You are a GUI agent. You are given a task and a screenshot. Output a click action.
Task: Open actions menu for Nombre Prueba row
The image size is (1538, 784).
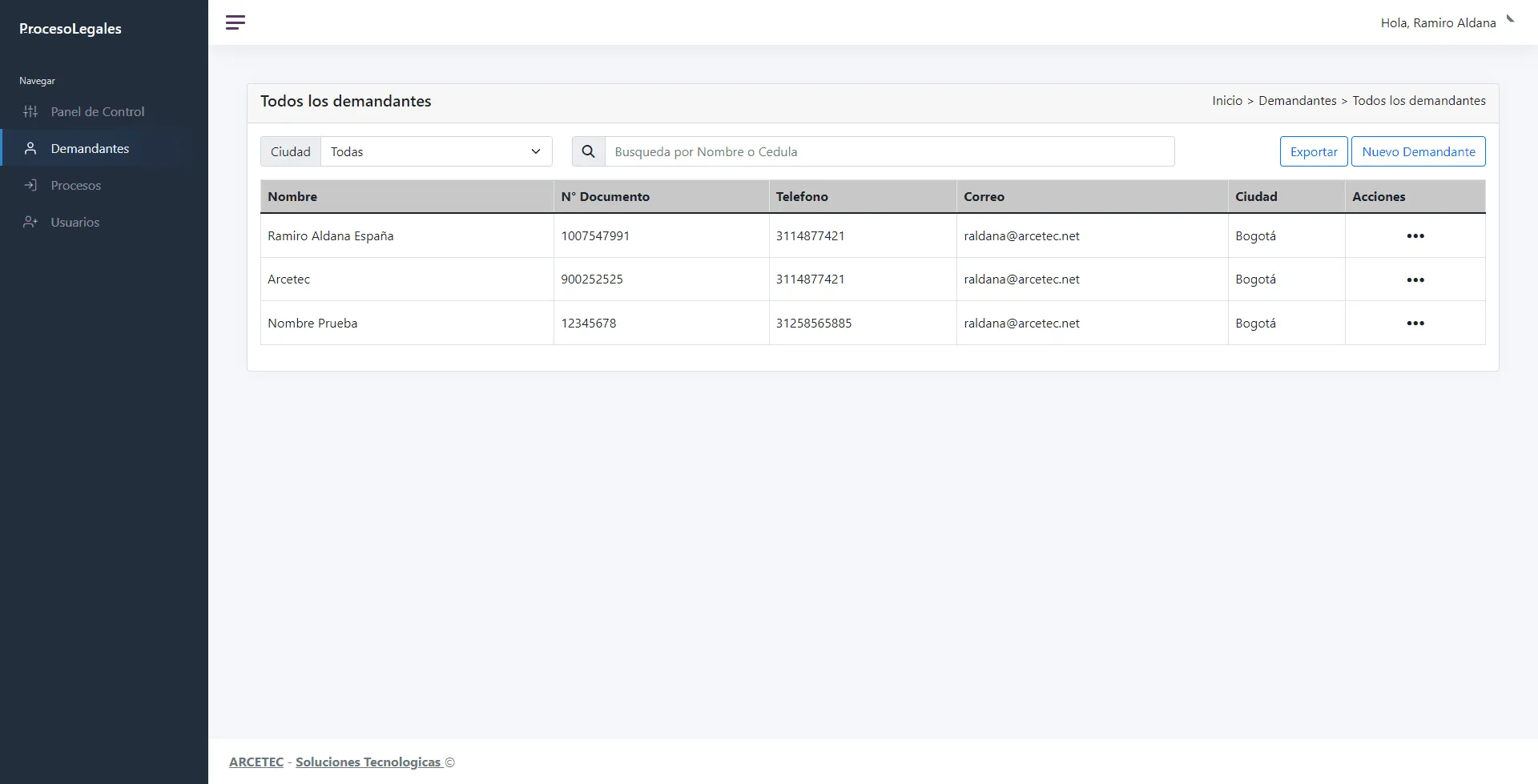point(1415,324)
